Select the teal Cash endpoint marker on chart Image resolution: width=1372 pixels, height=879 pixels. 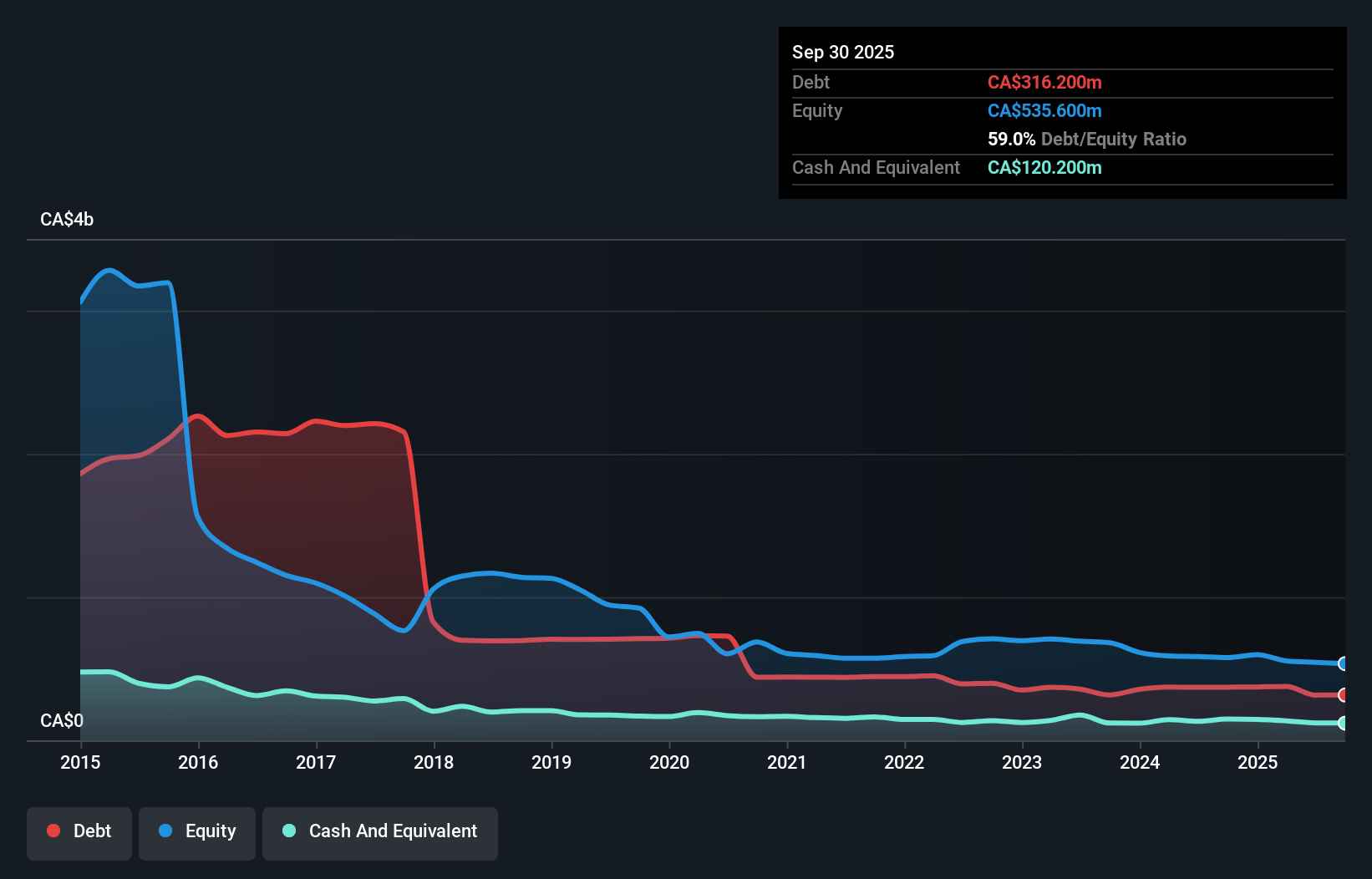coord(1342,724)
